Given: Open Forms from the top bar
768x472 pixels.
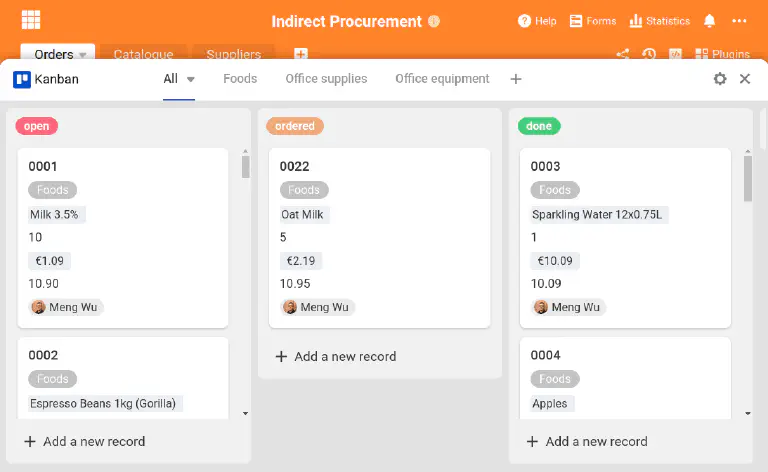Looking at the screenshot, I should [593, 21].
